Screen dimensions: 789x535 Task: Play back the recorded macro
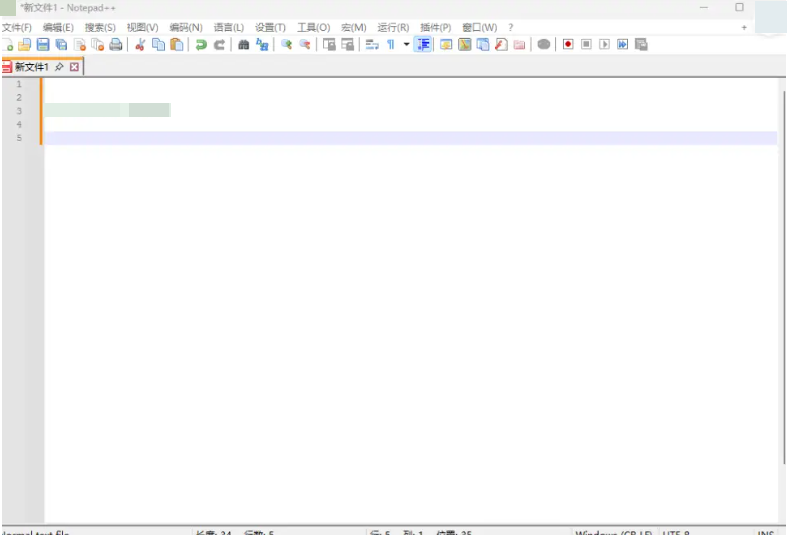tap(604, 45)
